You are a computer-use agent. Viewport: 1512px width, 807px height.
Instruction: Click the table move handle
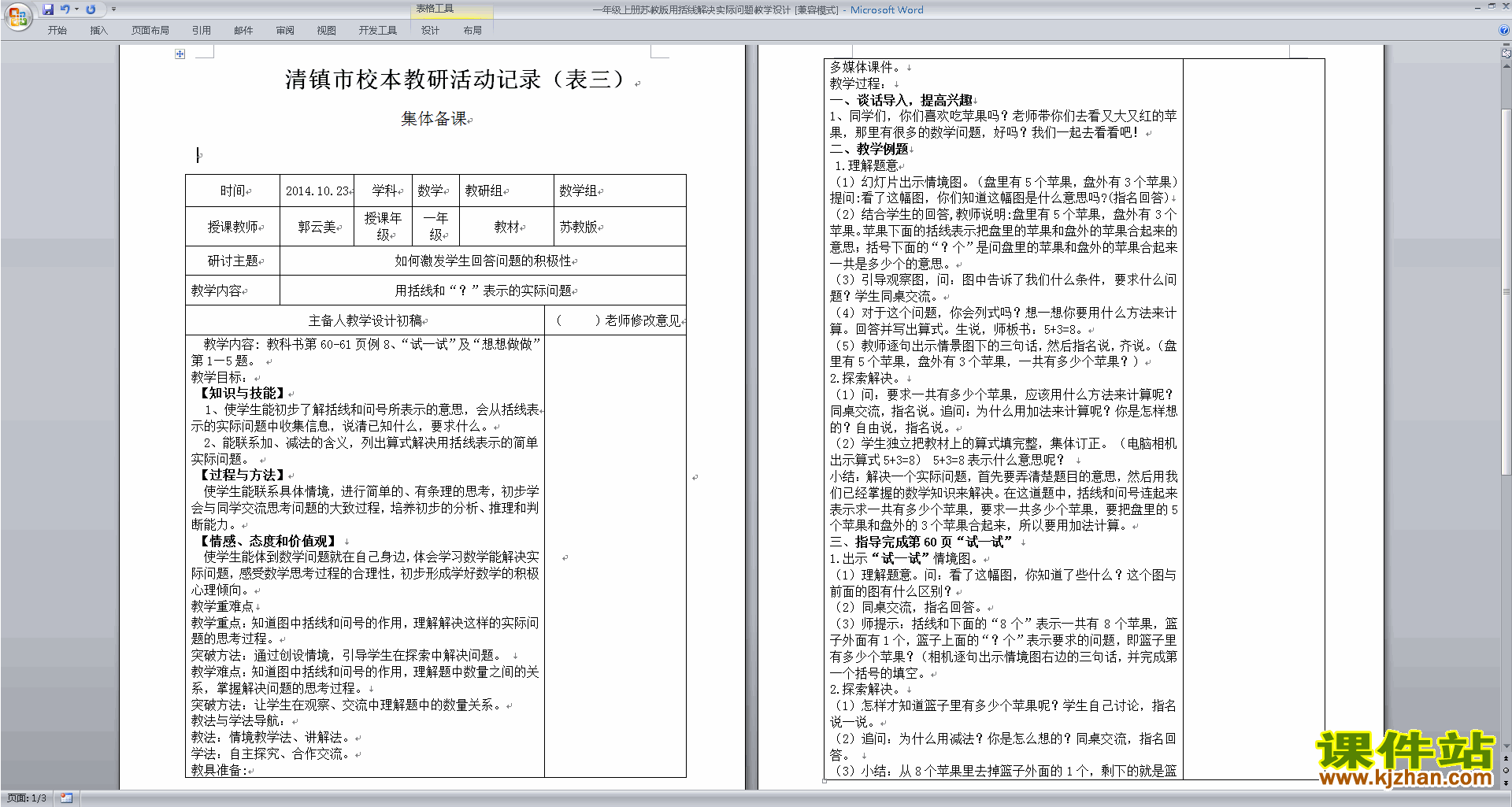click(180, 54)
